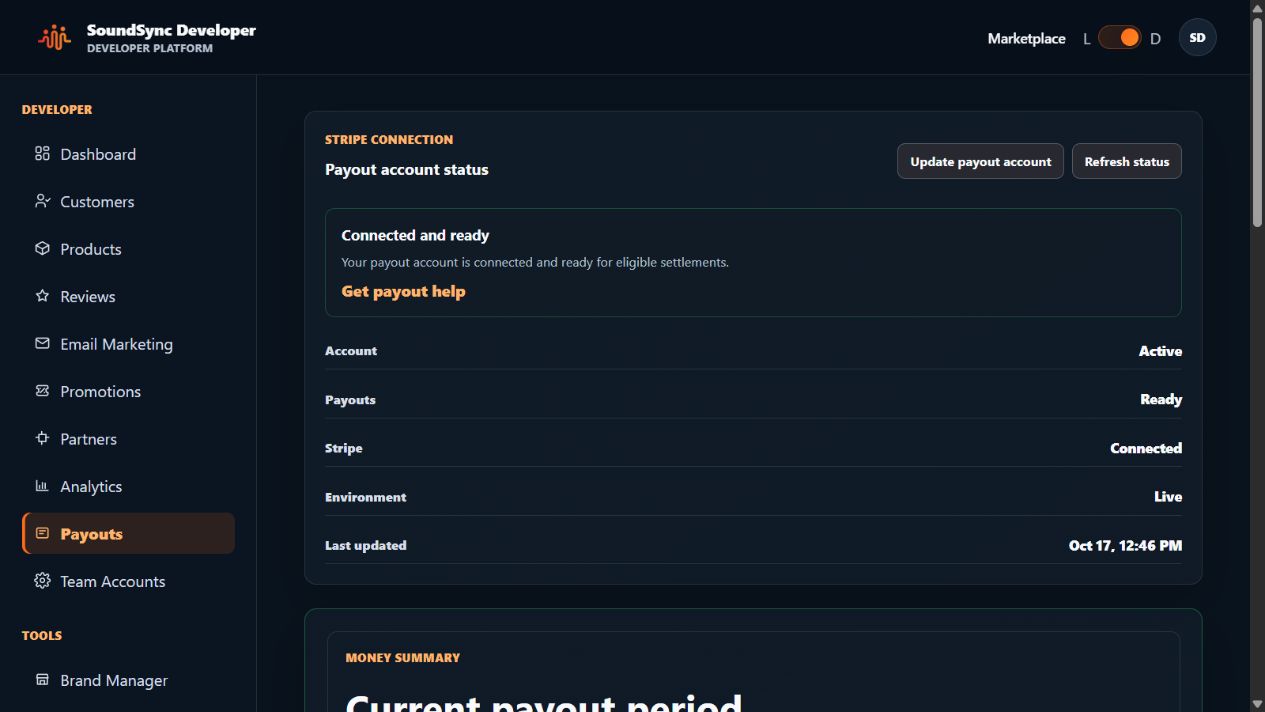Image resolution: width=1265 pixels, height=712 pixels.
Task: Click the 'Connected' Stripe value
Action: pos(1146,448)
